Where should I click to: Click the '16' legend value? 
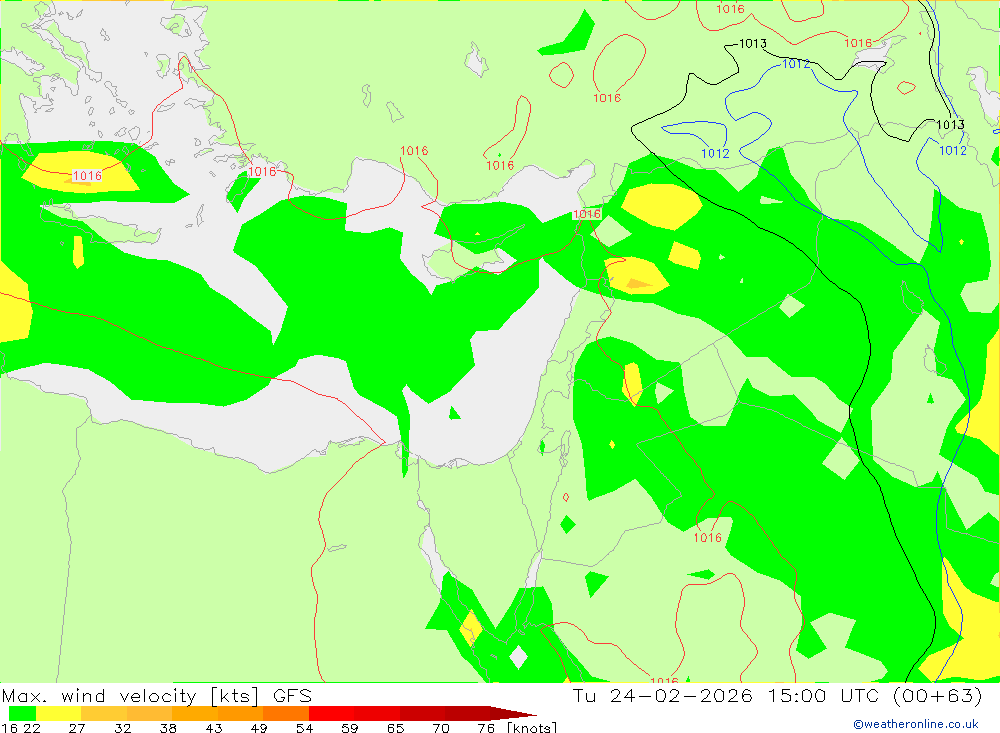[x=10, y=728]
